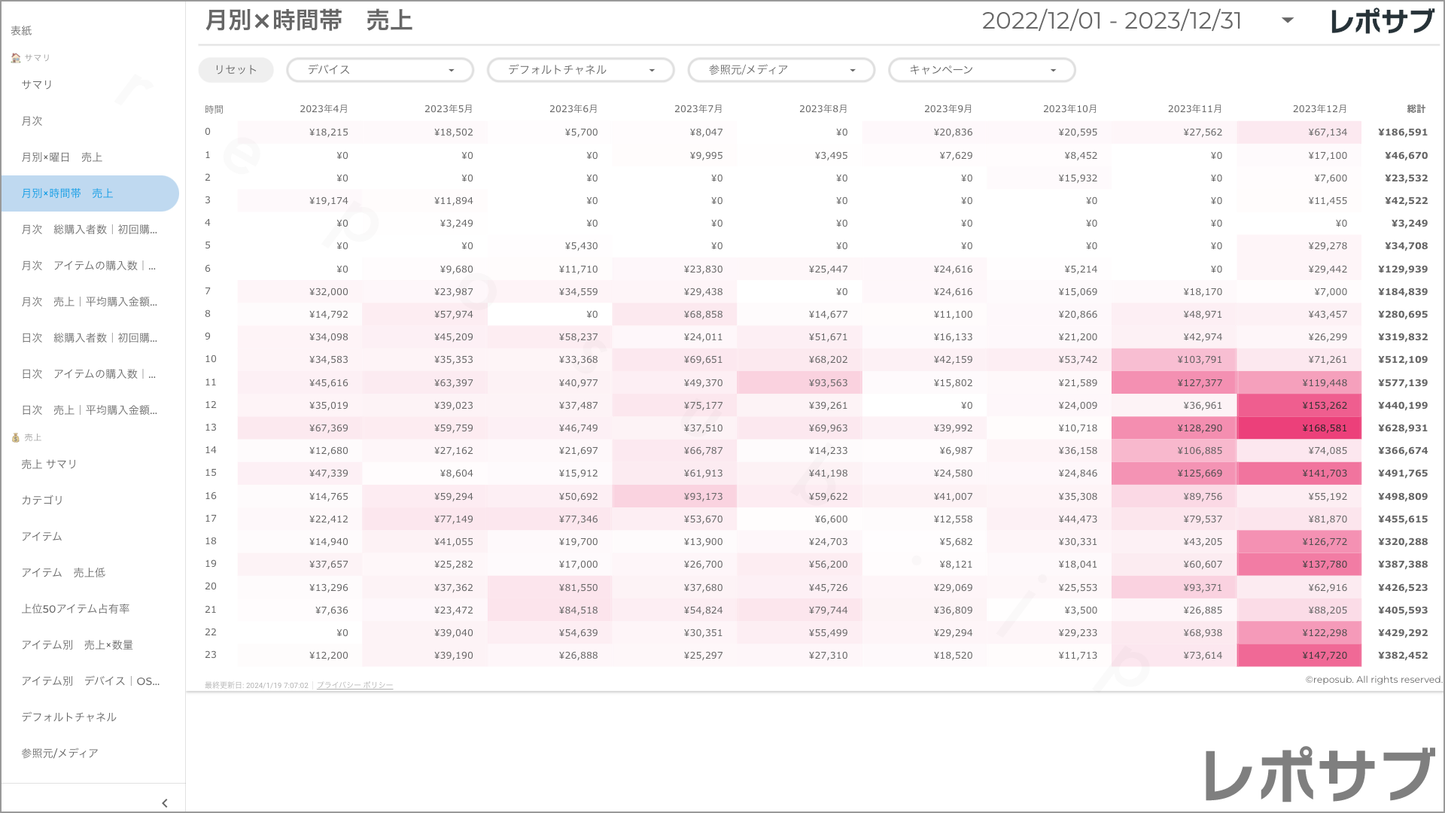Screen dimensions: 1445x813
Task: Click the 時間 column header
Action: click(214, 109)
